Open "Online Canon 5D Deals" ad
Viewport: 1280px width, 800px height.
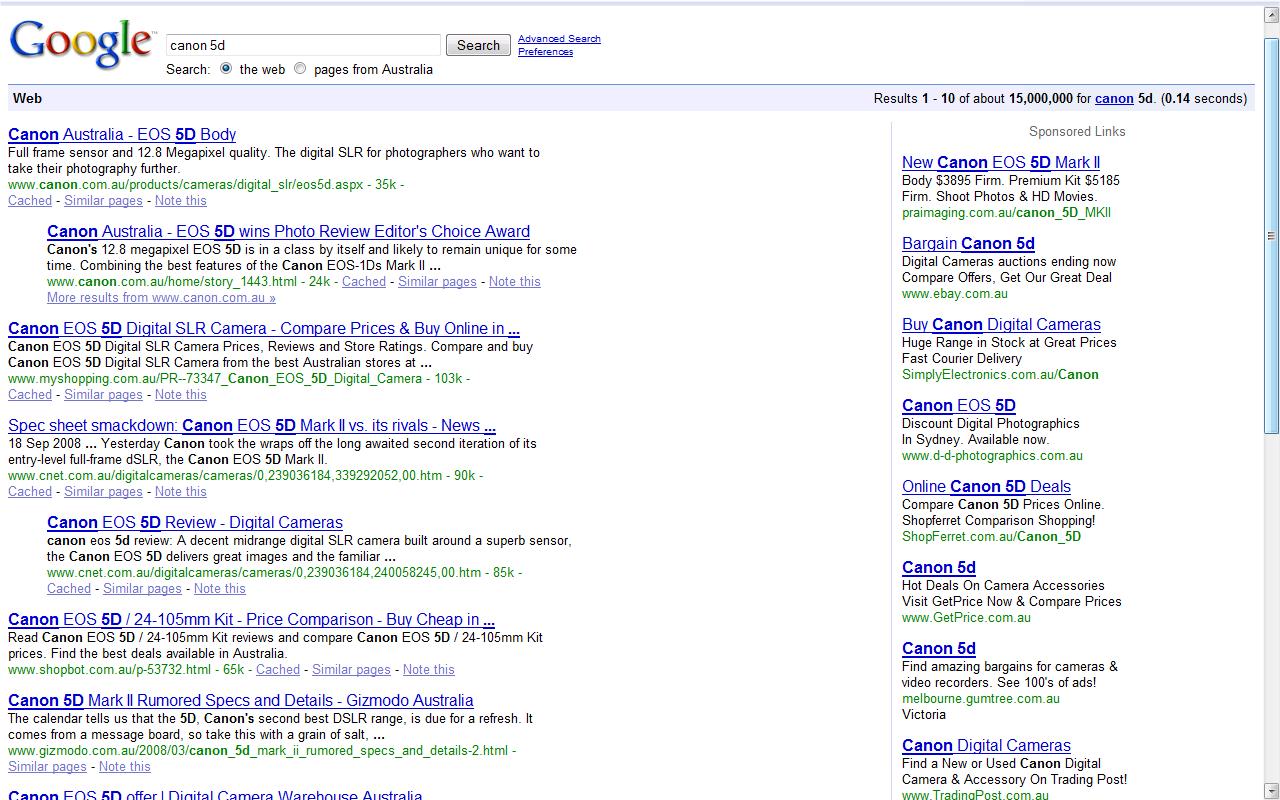(x=986, y=486)
